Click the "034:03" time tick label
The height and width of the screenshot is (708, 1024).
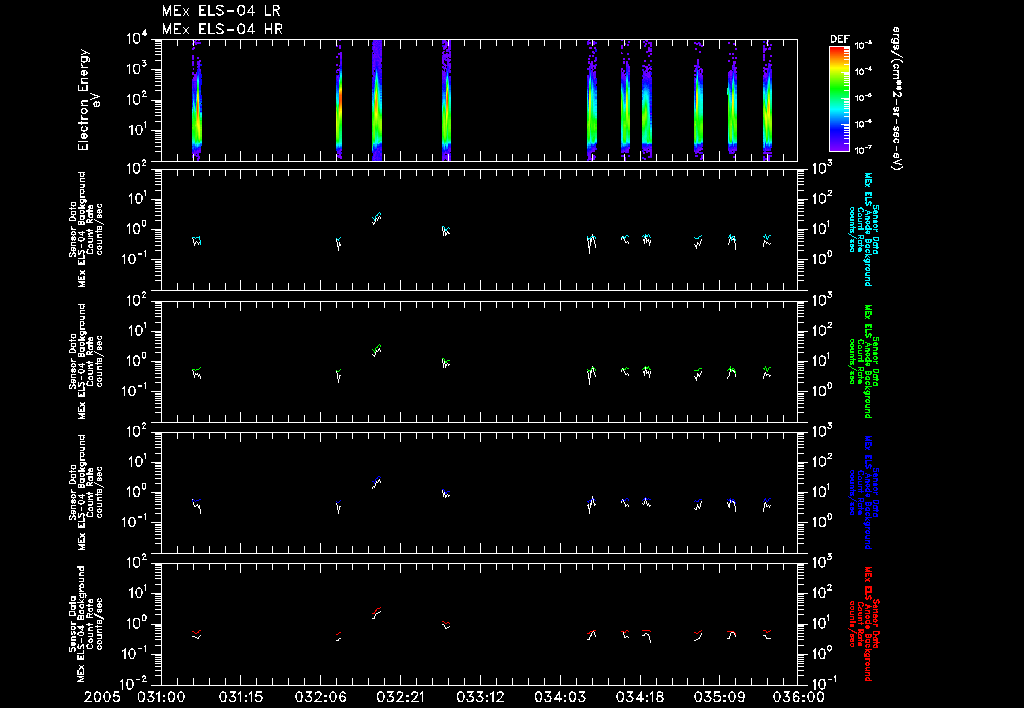tap(559, 698)
